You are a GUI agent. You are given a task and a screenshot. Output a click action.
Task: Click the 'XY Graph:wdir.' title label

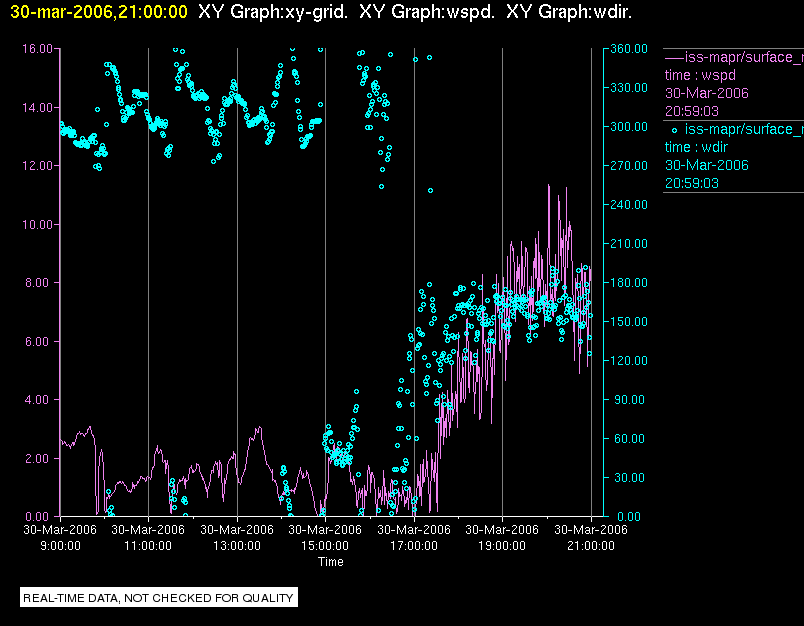click(x=569, y=12)
